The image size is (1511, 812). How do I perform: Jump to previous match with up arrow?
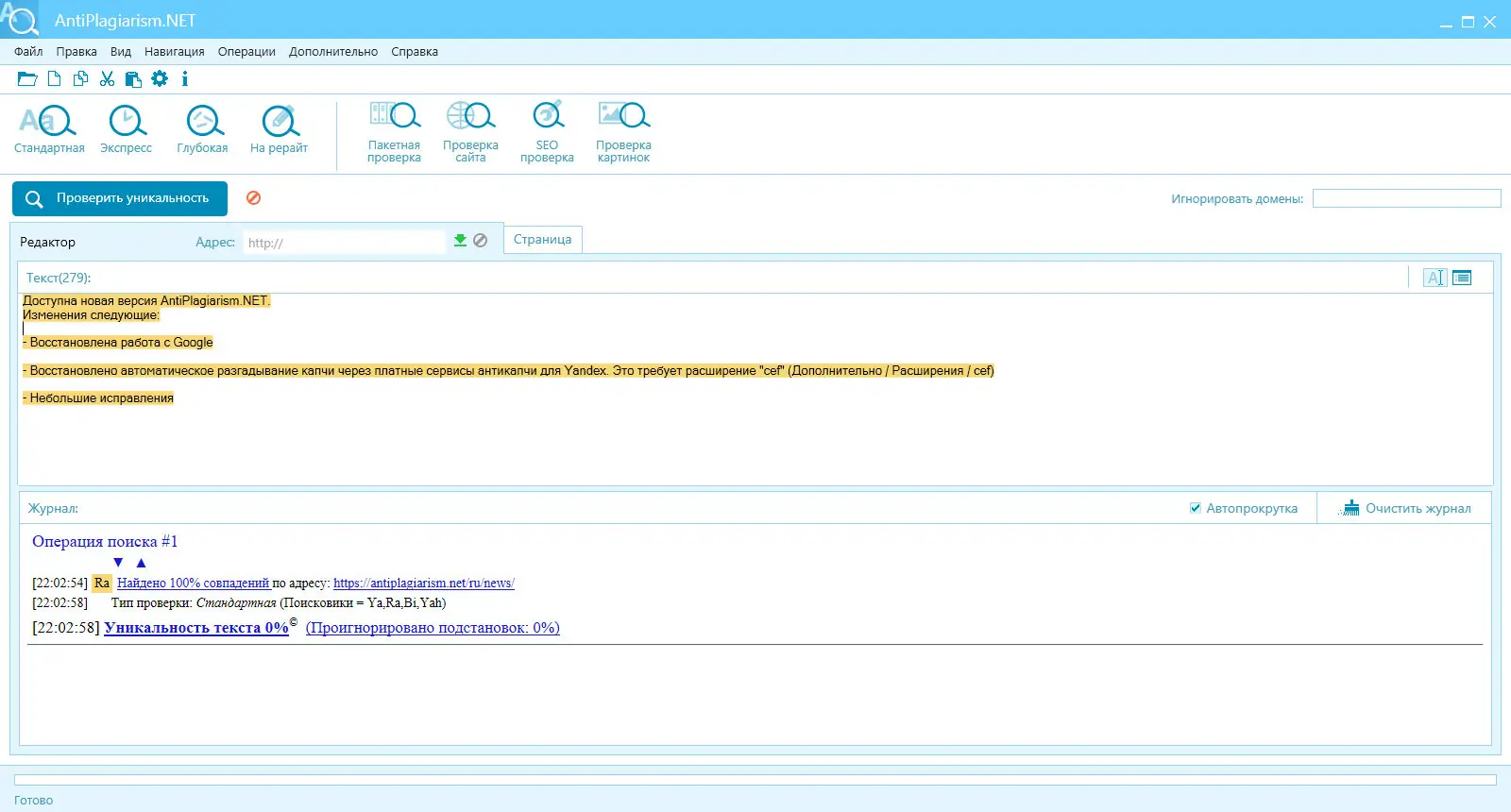point(141,563)
